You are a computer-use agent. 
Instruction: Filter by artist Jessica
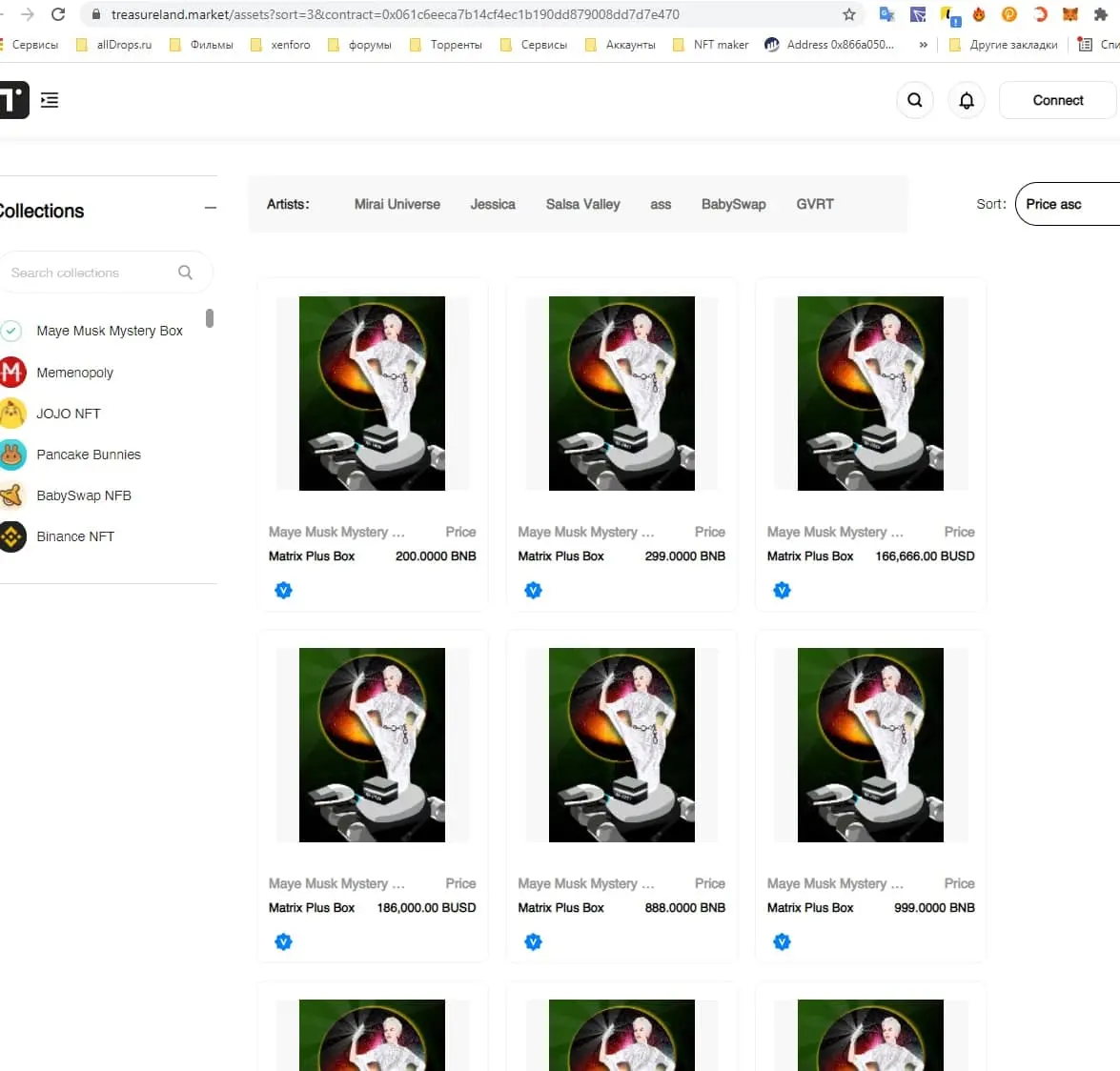pyautogui.click(x=493, y=204)
